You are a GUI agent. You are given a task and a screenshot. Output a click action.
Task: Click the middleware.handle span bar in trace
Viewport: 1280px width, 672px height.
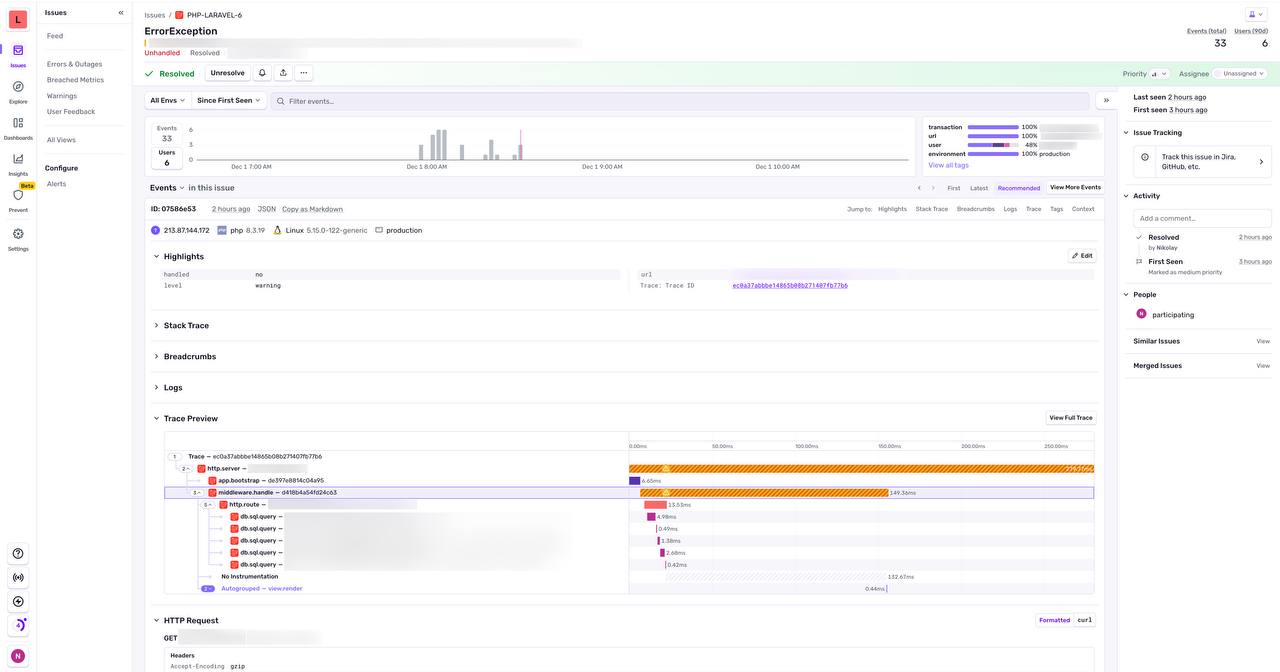point(760,493)
